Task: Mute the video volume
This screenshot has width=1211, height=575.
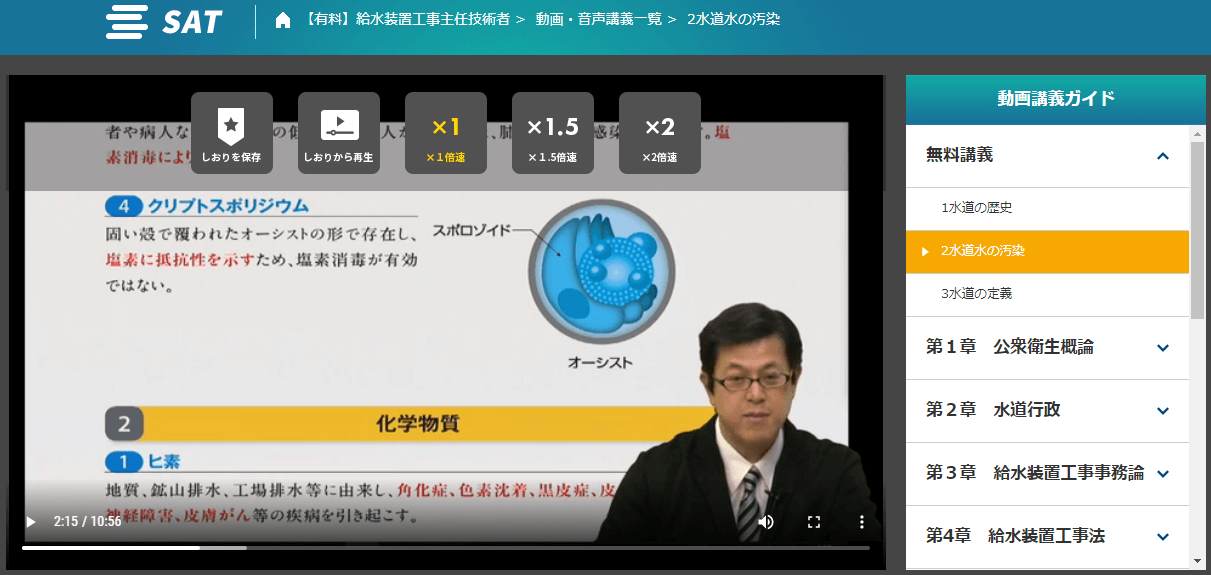Action: (x=766, y=522)
